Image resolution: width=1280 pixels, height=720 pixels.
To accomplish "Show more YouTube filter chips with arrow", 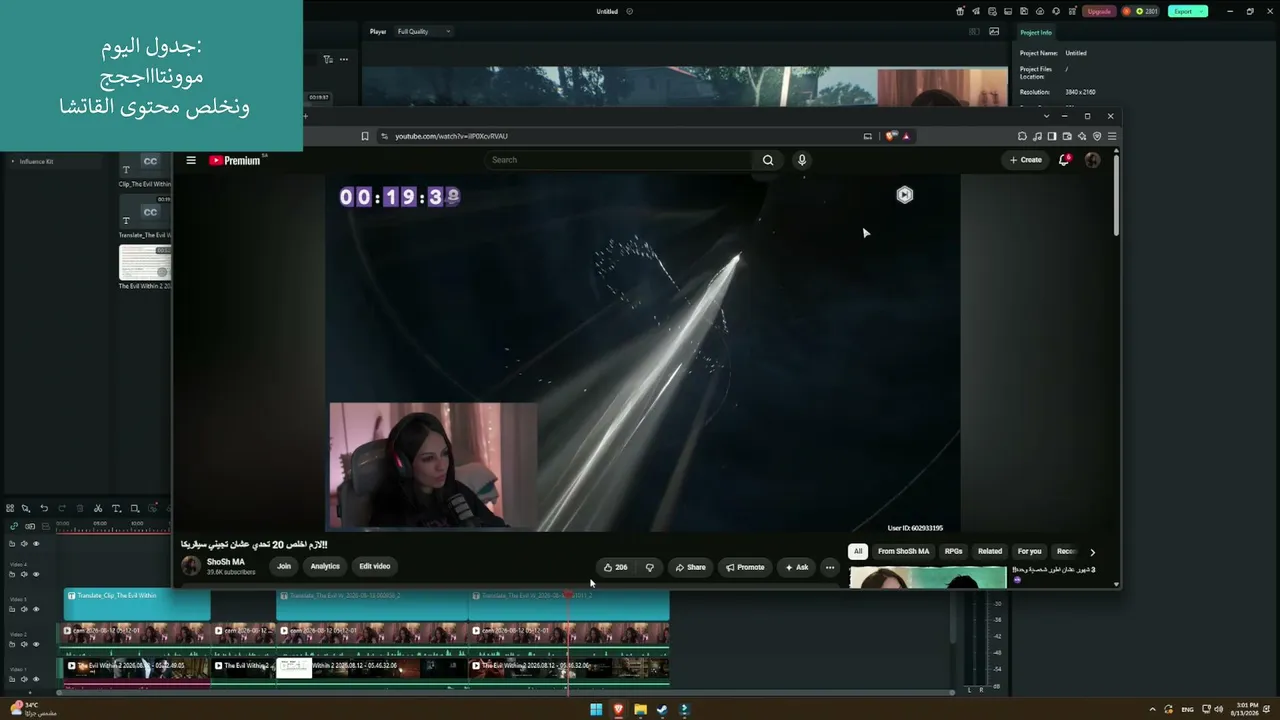I will click(1092, 552).
